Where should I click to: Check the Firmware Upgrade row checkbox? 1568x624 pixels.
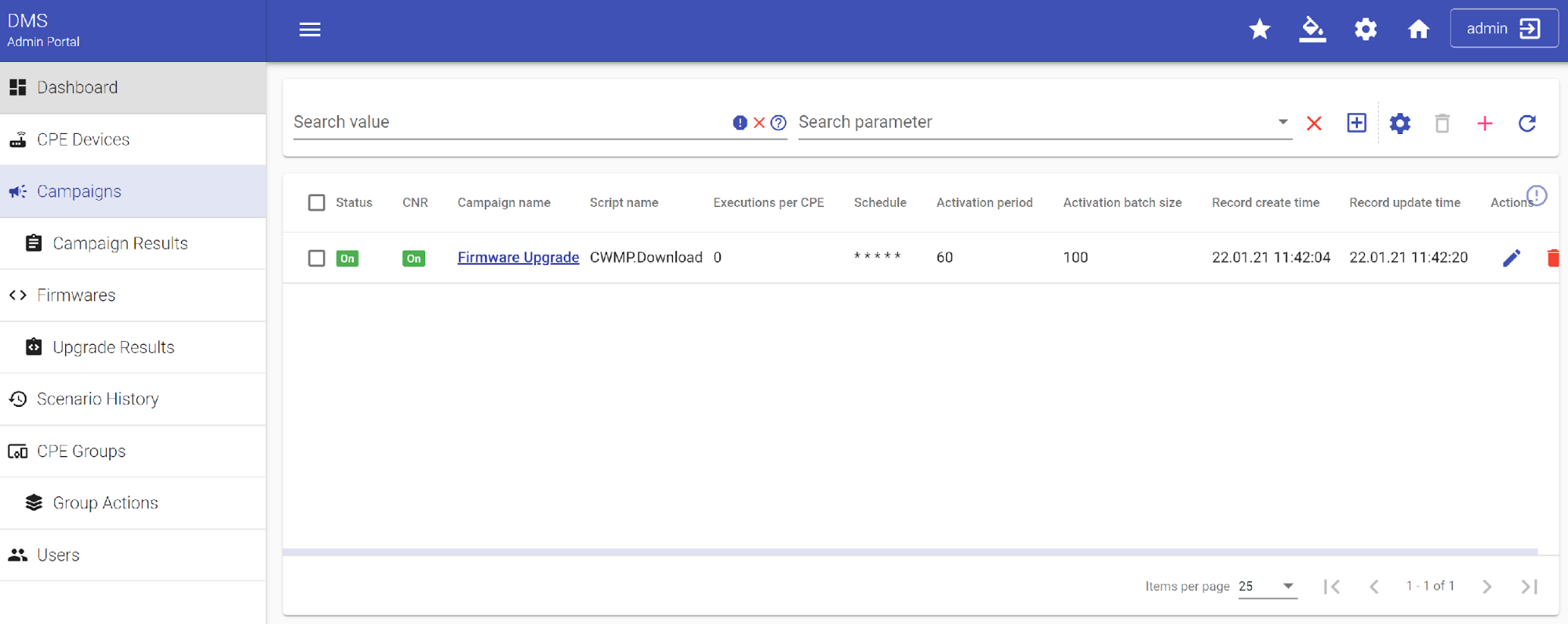pyautogui.click(x=316, y=258)
